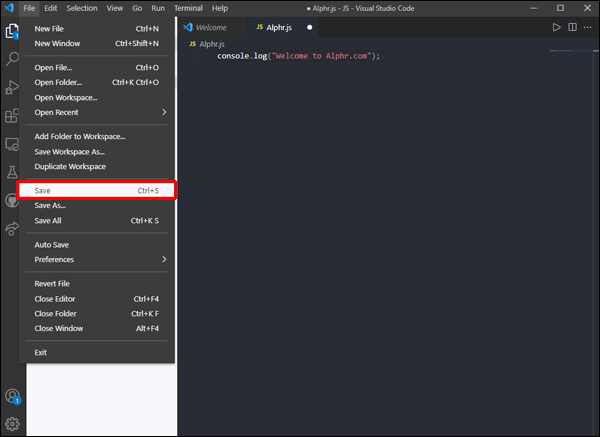Click the VS Code logo in title bar
Image resolution: width=600 pixels, height=437 pixels.
tap(9, 8)
